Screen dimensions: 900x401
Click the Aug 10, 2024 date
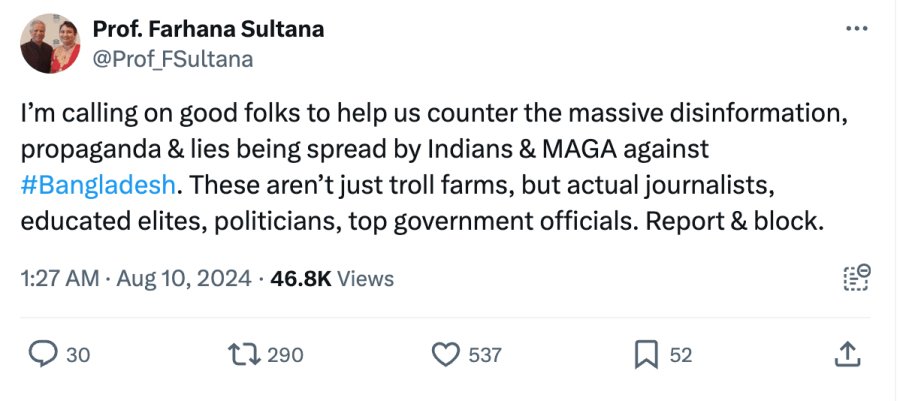coord(184,279)
